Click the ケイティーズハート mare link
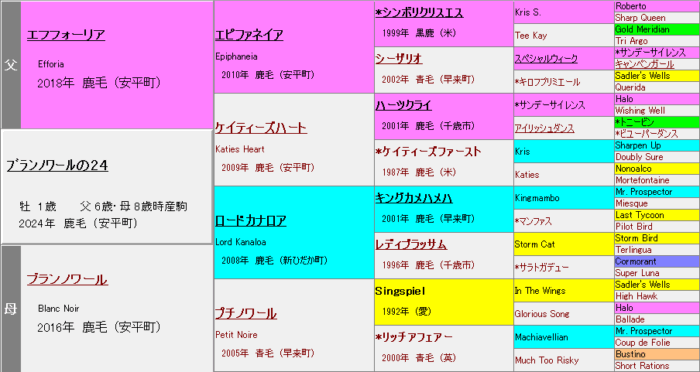Screen dimensions: 700x372 tap(261, 128)
